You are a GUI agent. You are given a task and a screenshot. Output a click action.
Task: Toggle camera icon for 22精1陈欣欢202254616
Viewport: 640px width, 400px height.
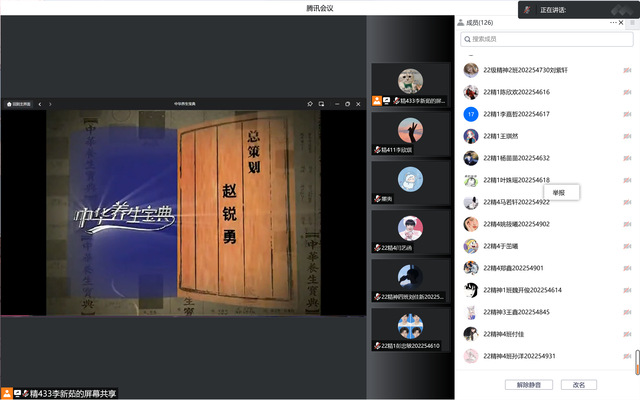627,92
